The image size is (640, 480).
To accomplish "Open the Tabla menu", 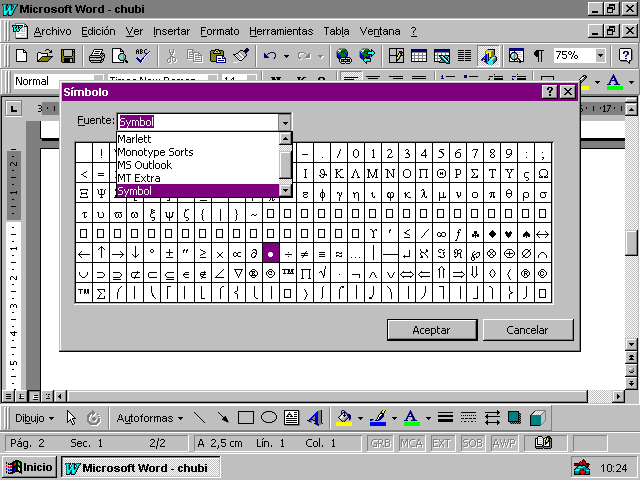I will [336, 31].
